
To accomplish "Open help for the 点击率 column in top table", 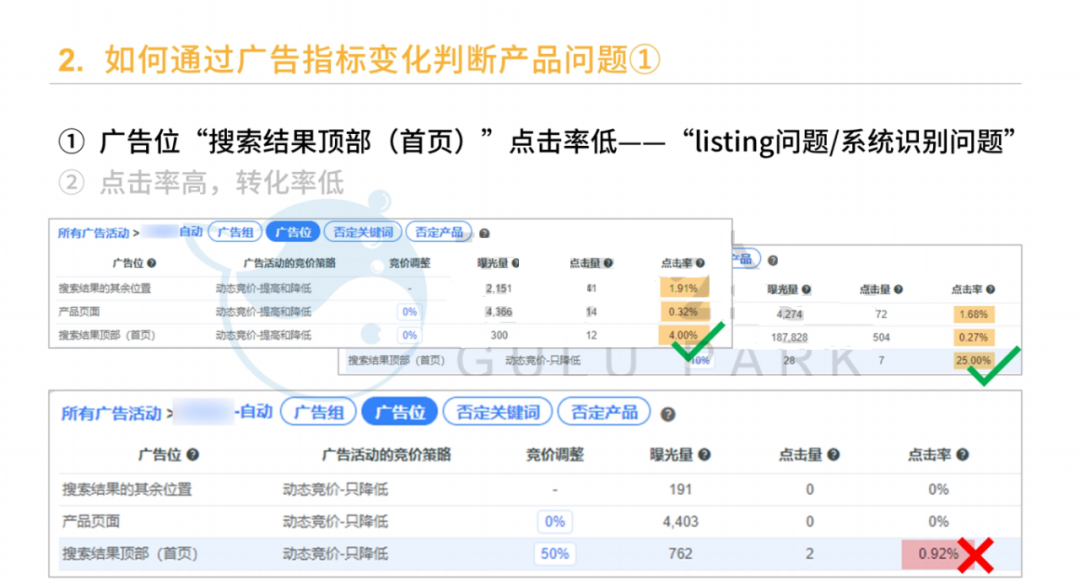I will pos(700,262).
